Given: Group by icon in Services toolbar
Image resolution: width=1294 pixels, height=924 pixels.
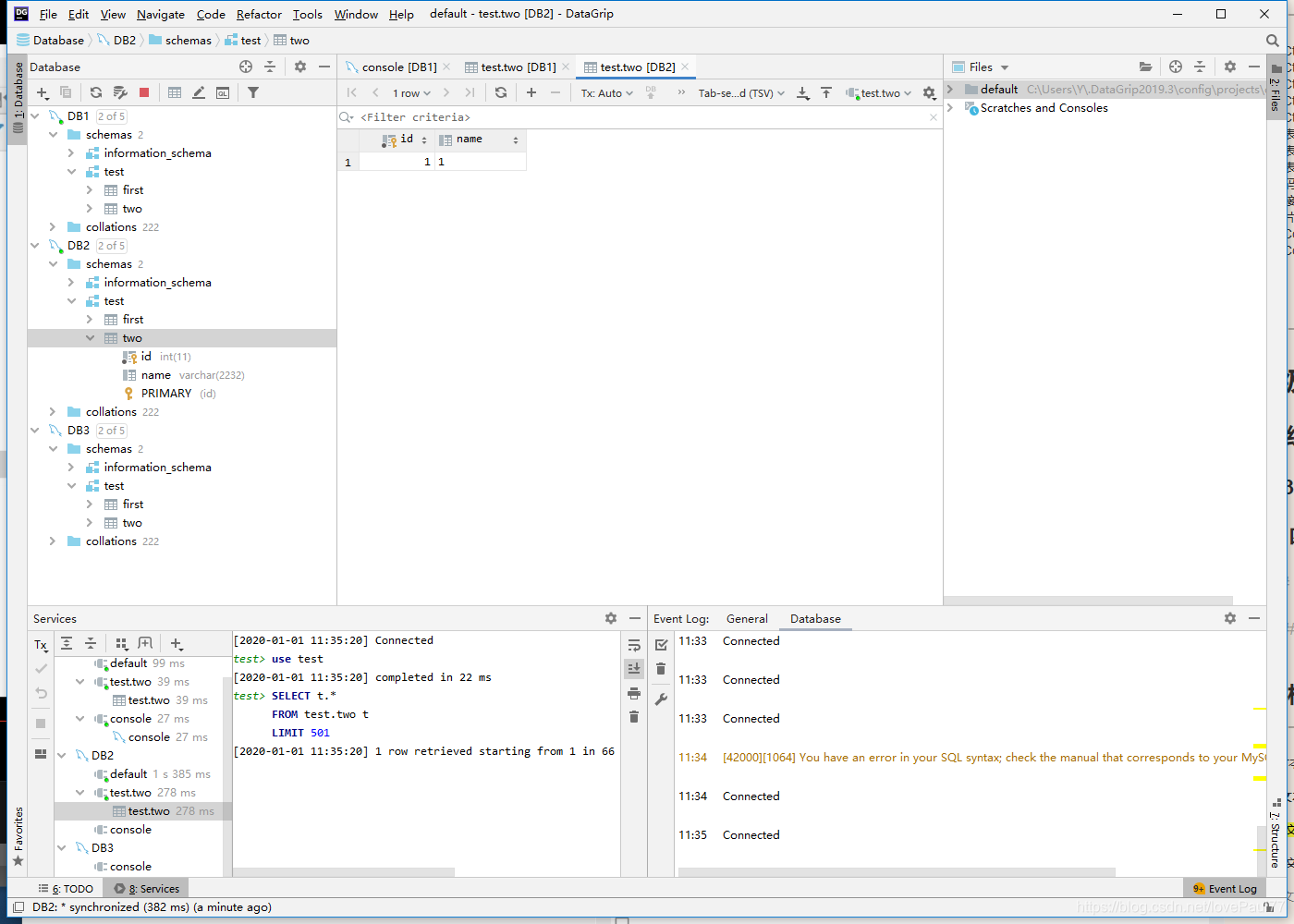Looking at the screenshot, I should click(122, 644).
